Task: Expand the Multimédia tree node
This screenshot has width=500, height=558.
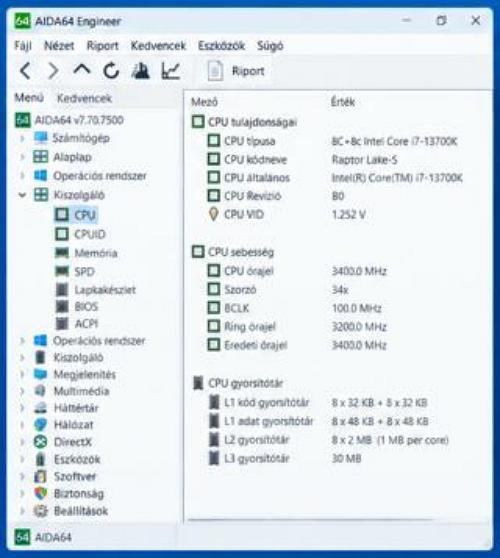Action: [x=22, y=391]
